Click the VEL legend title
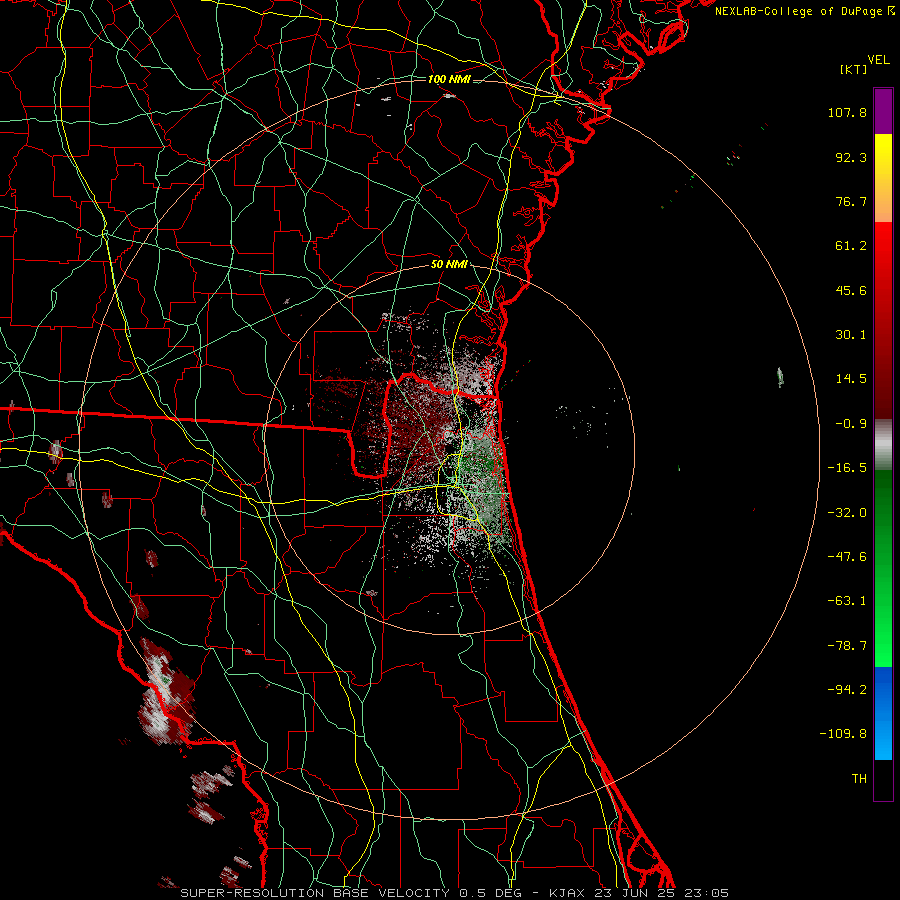This screenshot has height=900, width=900. click(x=878, y=60)
